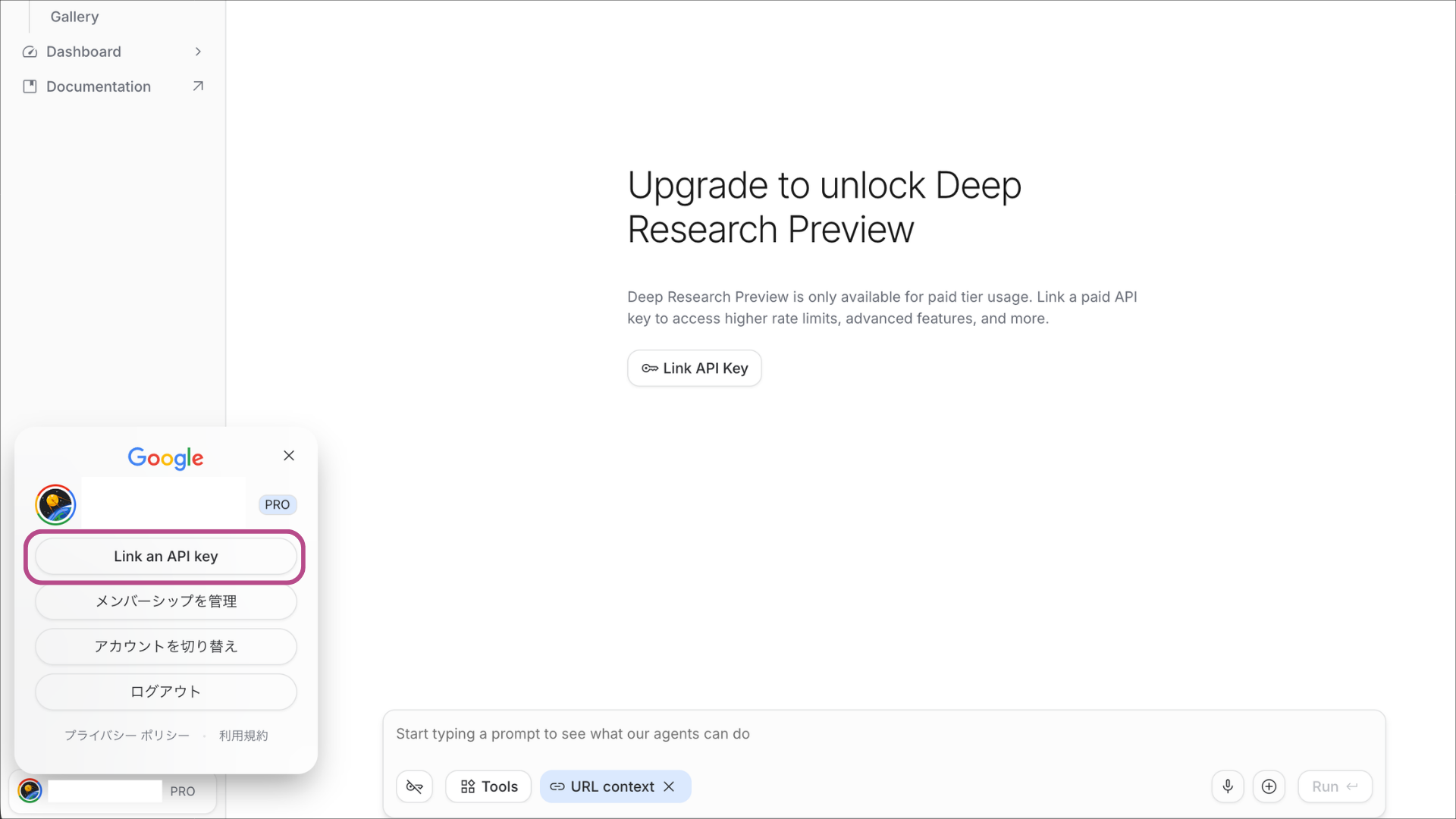Open the プライバシー ポリシー link
The height and width of the screenshot is (819, 1456).
point(127,736)
